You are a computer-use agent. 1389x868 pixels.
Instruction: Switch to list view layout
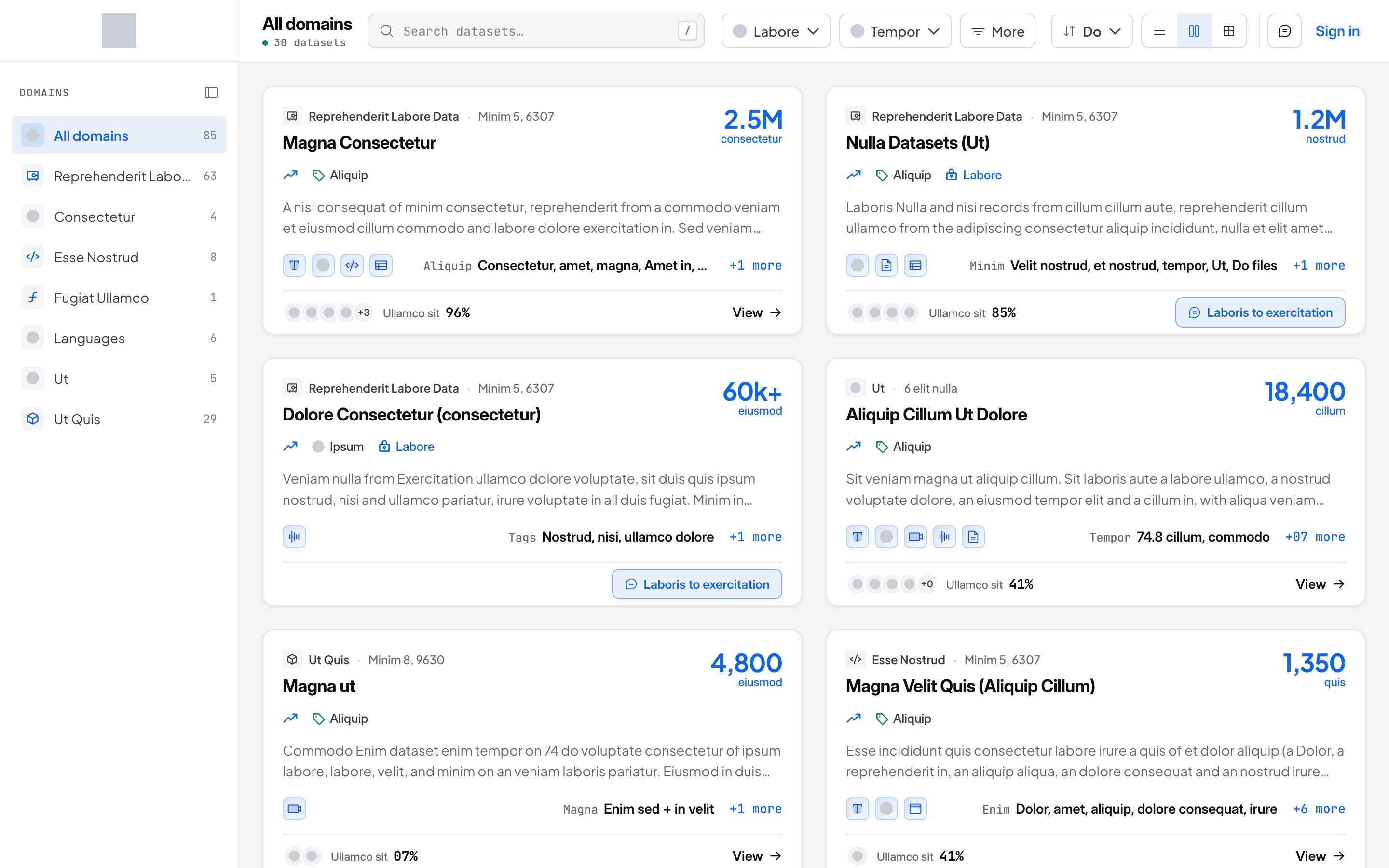[x=1159, y=31]
